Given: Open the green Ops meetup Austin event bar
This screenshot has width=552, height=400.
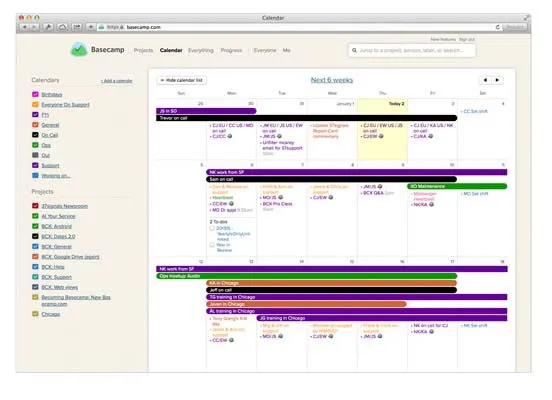Looking at the screenshot, I should tap(307, 276).
